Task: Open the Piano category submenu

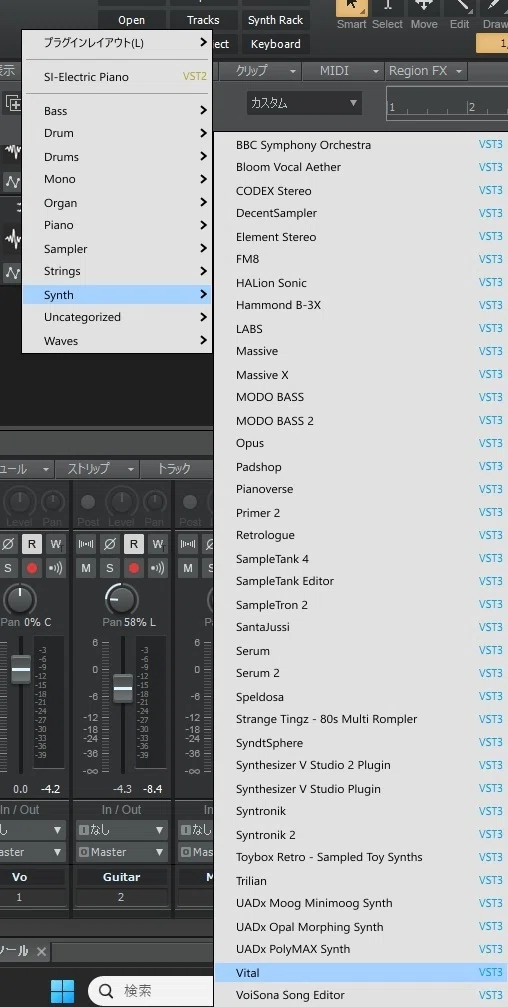Action: point(117,225)
